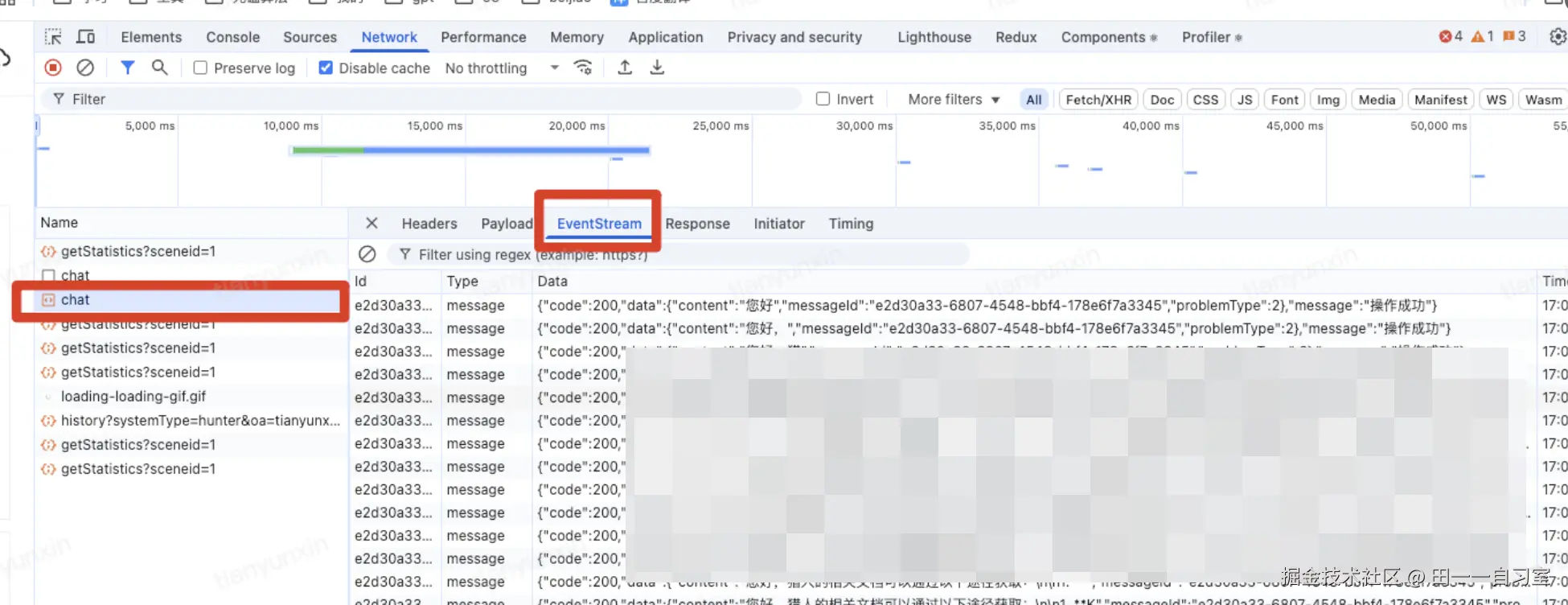This screenshot has height=605, width=1568.
Task: Filter requests by CSS
Action: tap(1205, 100)
